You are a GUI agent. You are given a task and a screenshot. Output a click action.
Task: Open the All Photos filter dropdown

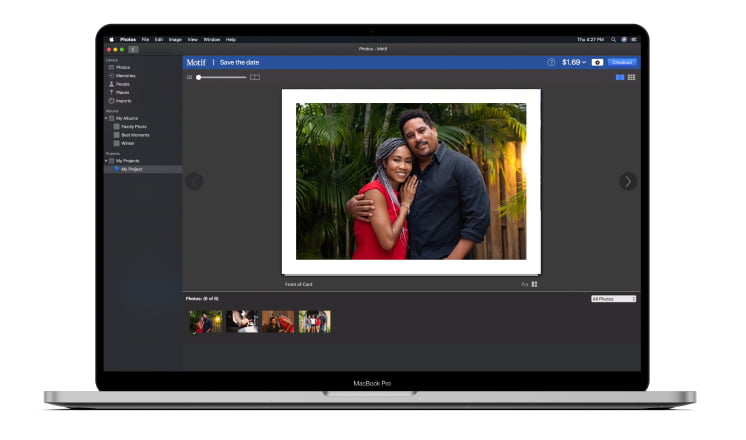(x=613, y=299)
